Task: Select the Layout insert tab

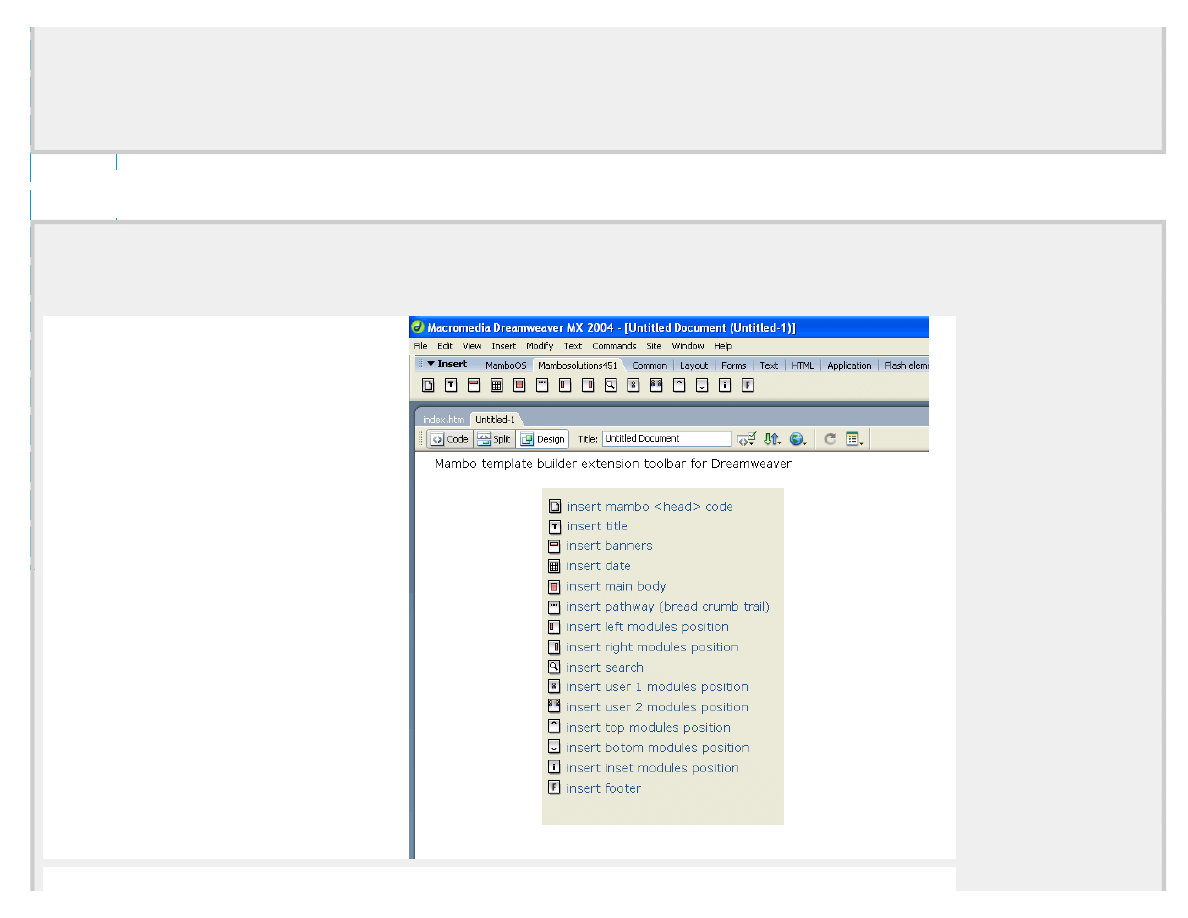Action: tap(693, 366)
